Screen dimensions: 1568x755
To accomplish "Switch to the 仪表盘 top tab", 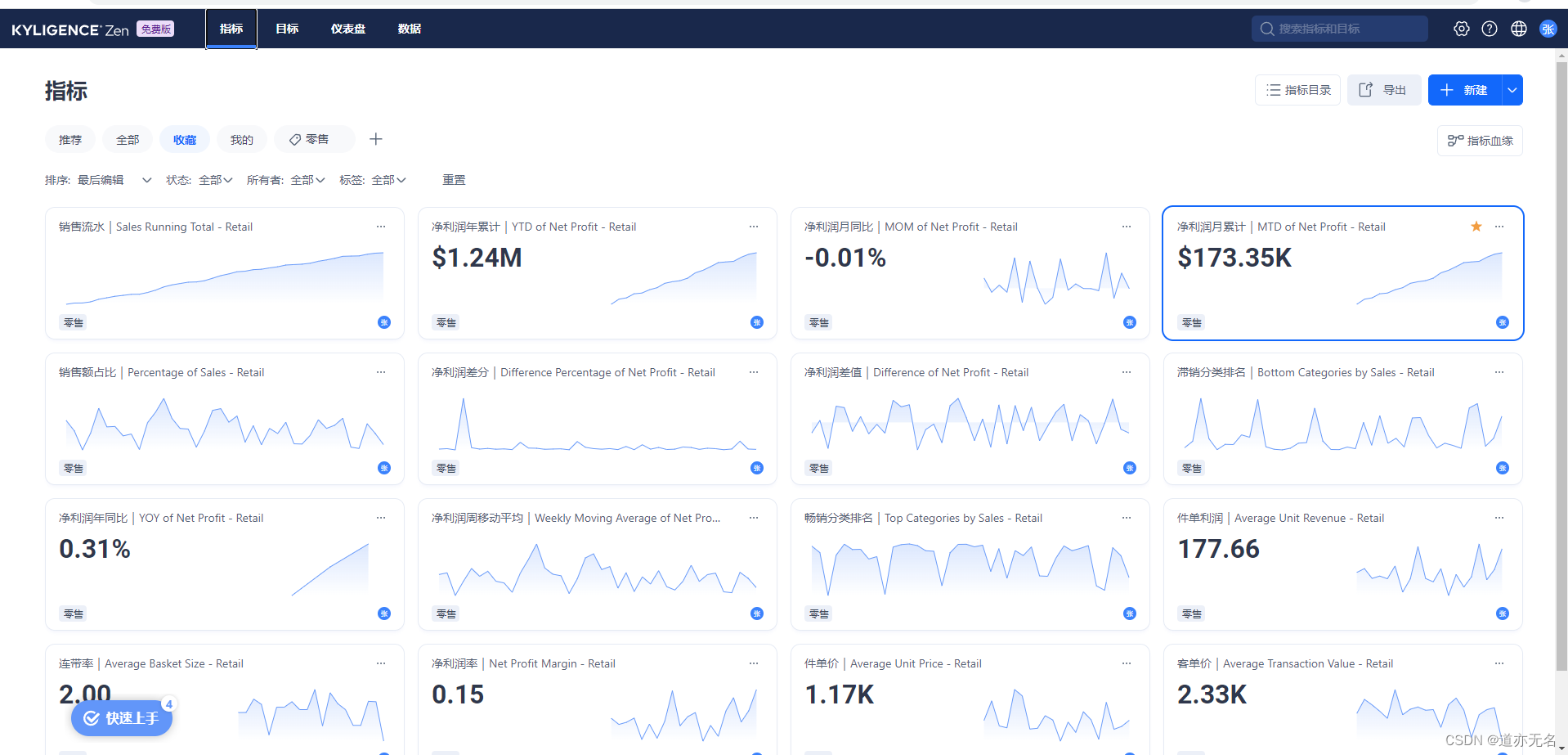I will click(x=348, y=29).
